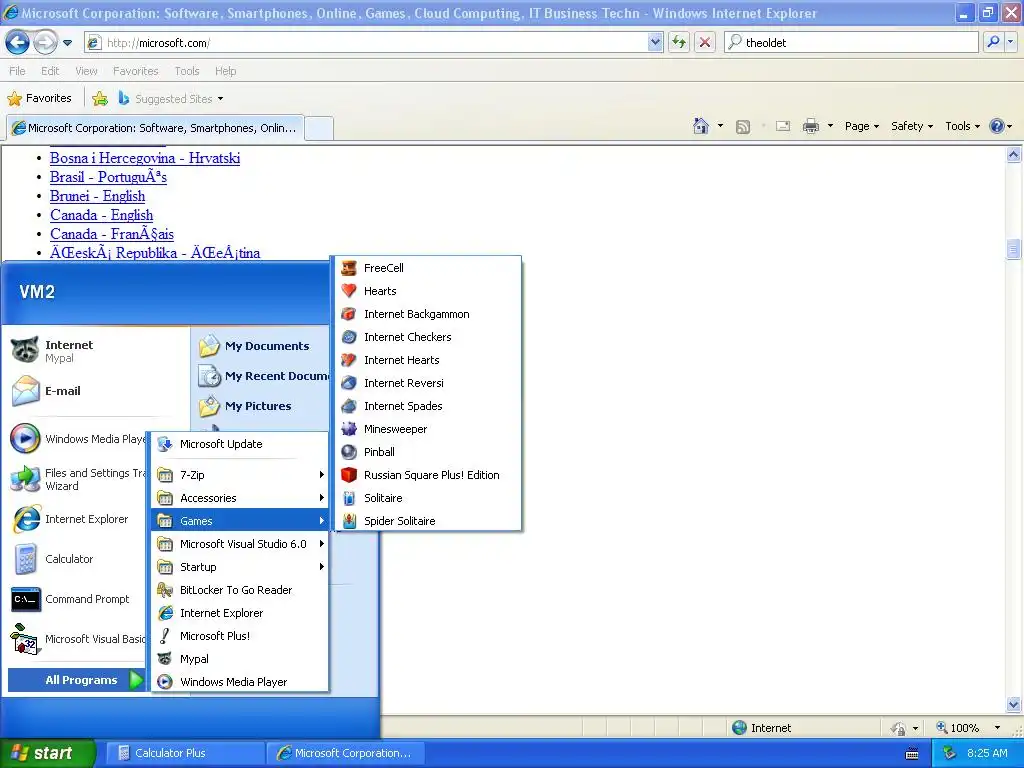Screen dimensions: 1024x768
Task: Launch Internet Hearts
Action: [428, 360]
